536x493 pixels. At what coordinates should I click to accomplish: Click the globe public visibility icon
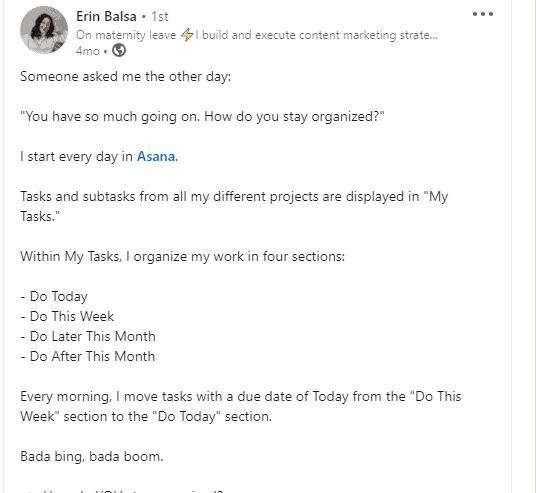tap(119, 51)
